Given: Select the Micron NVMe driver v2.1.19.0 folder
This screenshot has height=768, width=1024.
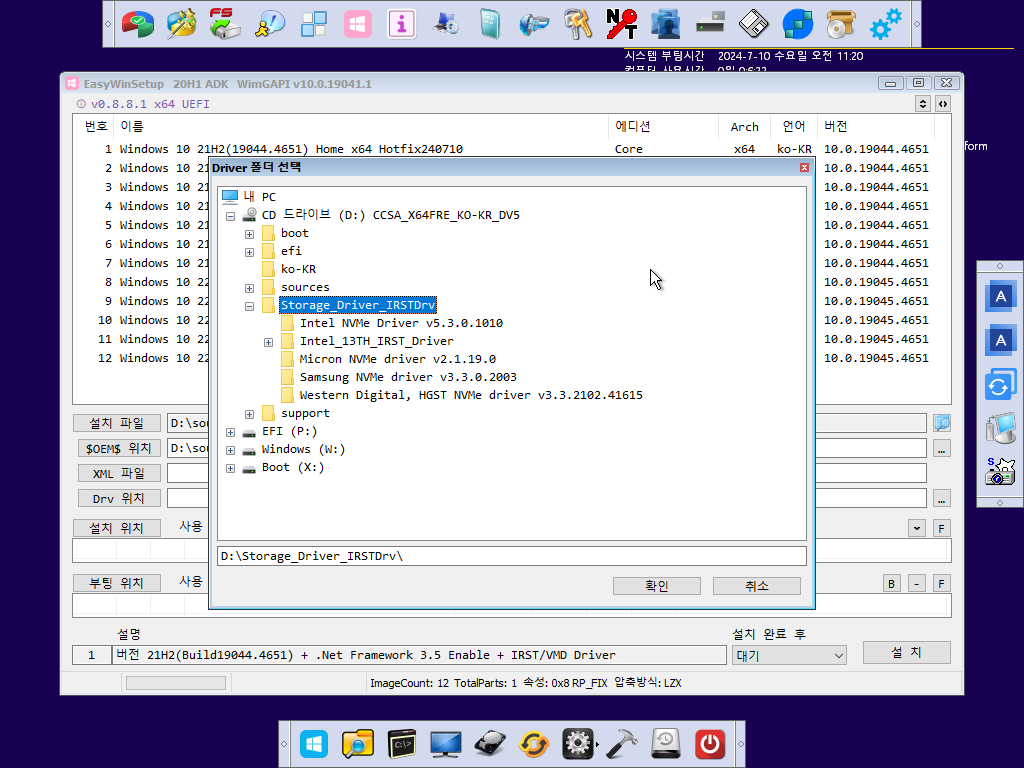Looking at the screenshot, I should pyautogui.click(x=398, y=359).
